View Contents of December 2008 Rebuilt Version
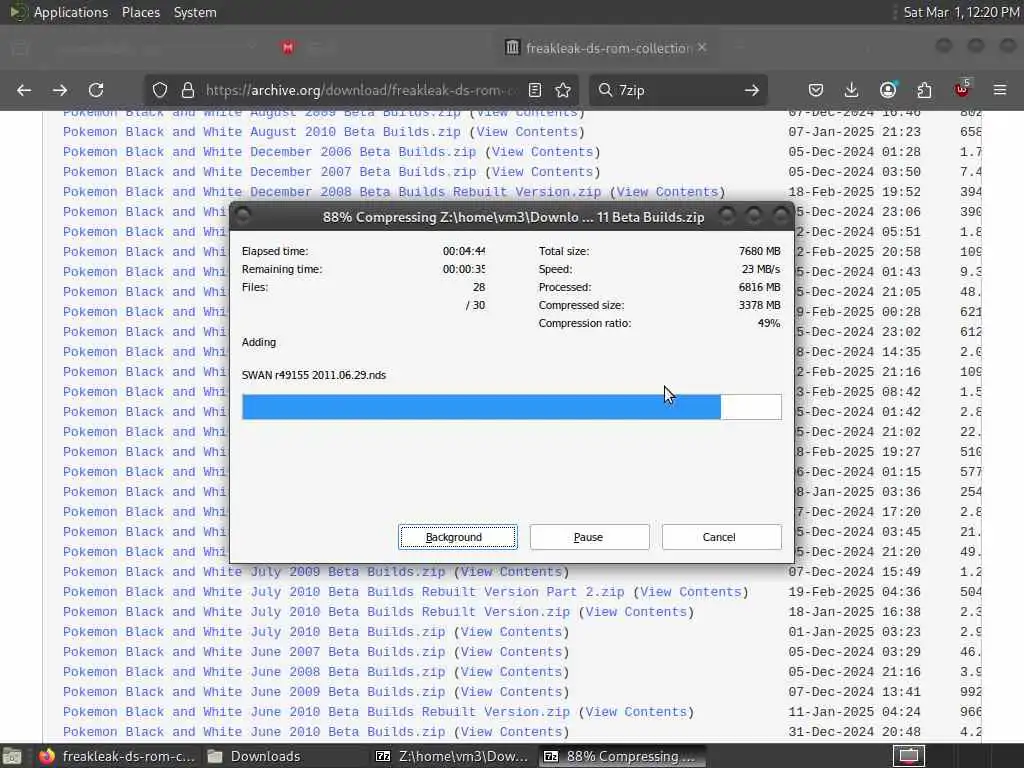 tap(667, 192)
